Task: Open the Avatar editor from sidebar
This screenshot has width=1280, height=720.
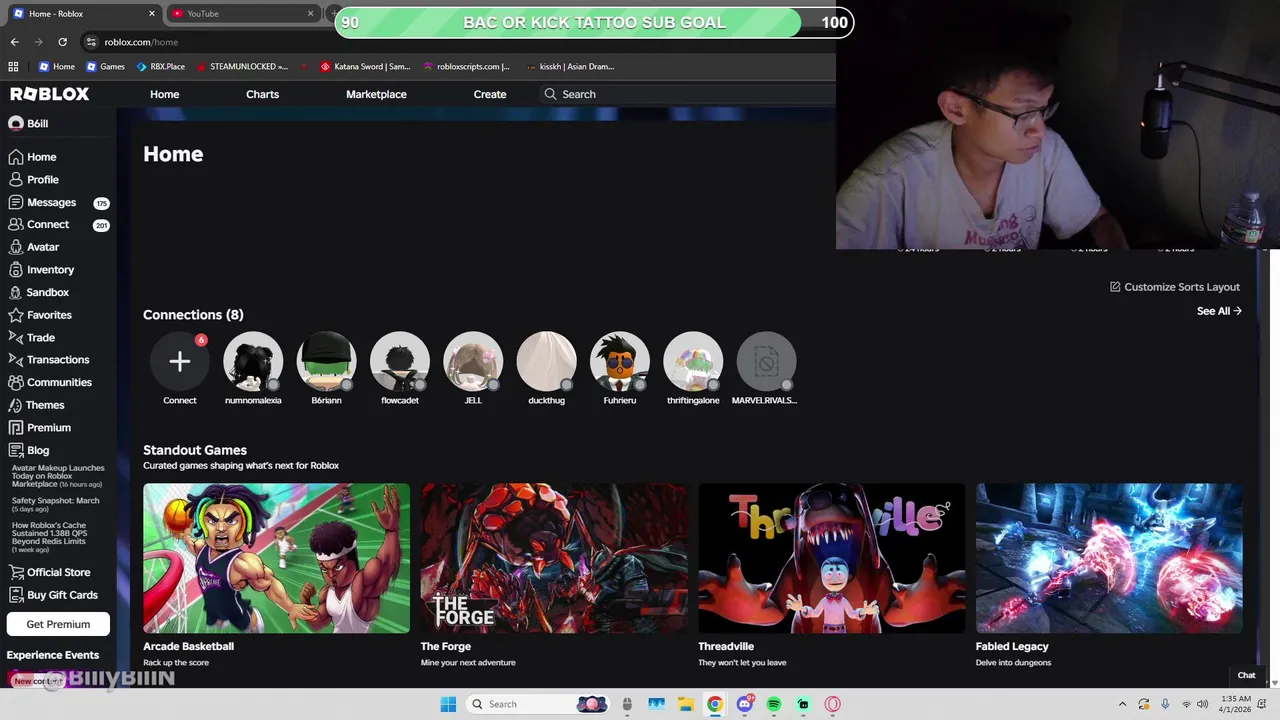Action: coord(33,247)
